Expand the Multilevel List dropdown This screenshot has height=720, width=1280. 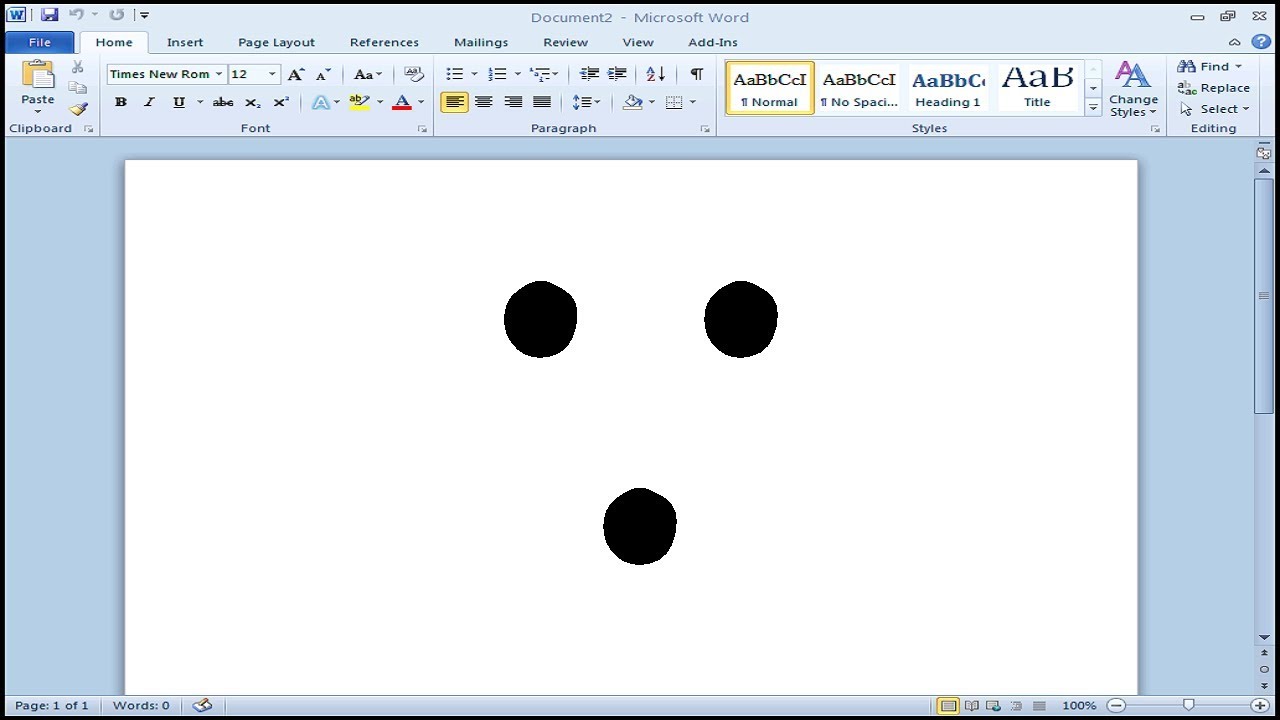(x=557, y=74)
